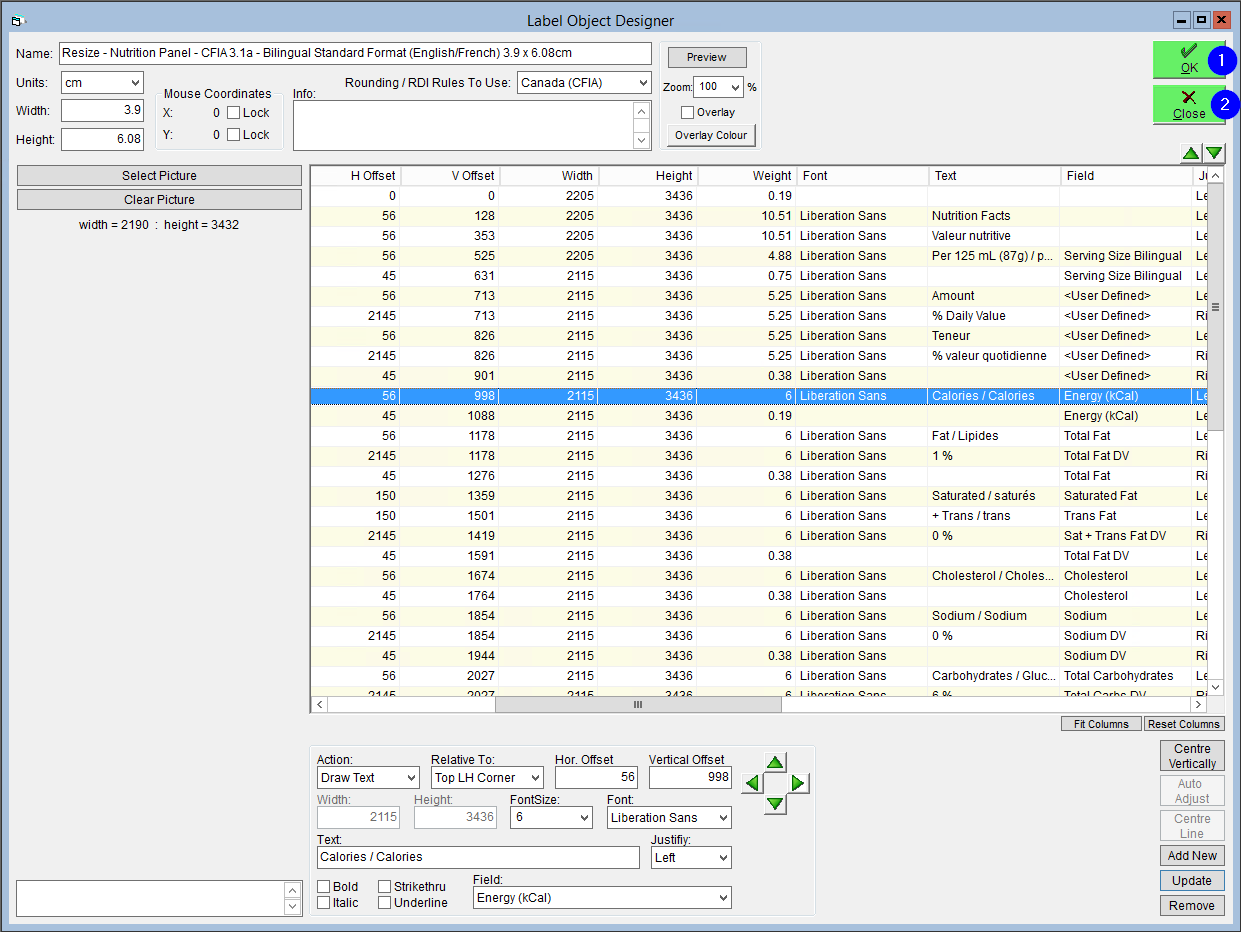Image resolution: width=1241 pixels, height=932 pixels.
Task: Click the Add New button
Action: point(1192,856)
